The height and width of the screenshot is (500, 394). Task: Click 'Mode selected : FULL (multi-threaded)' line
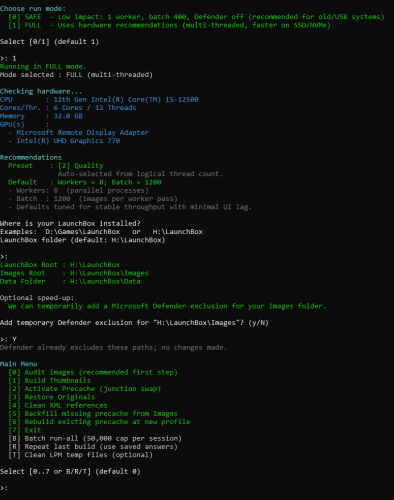[x=76, y=75]
